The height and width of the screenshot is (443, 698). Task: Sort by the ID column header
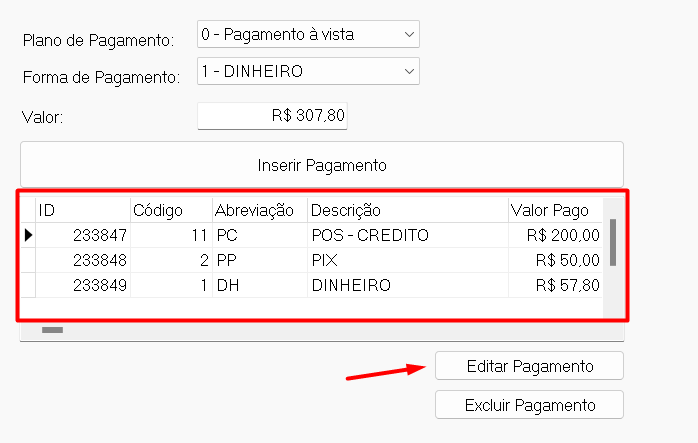click(x=82, y=210)
